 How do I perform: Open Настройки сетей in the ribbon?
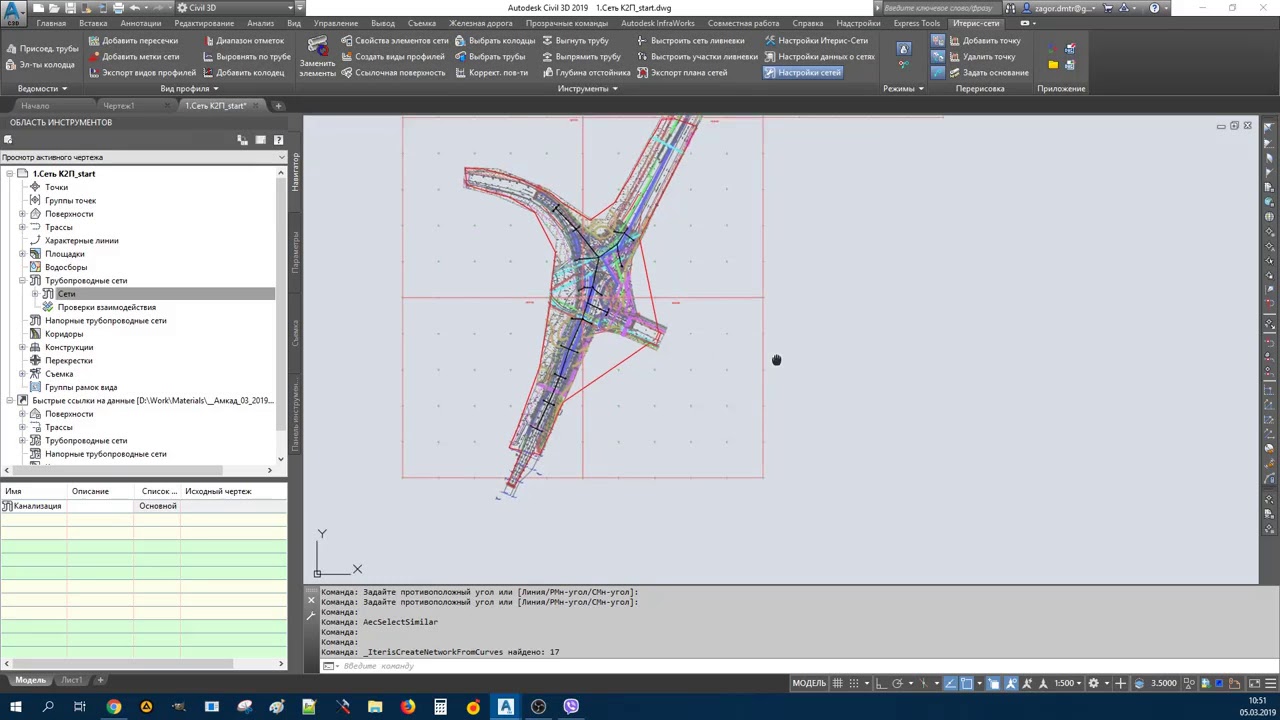click(x=803, y=73)
